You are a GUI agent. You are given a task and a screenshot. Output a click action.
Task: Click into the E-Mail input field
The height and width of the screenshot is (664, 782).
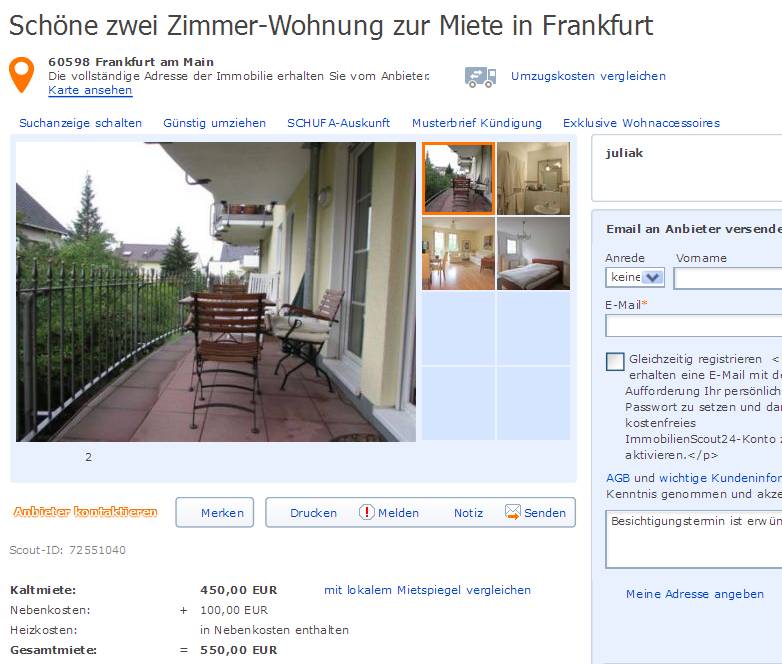click(x=694, y=326)
